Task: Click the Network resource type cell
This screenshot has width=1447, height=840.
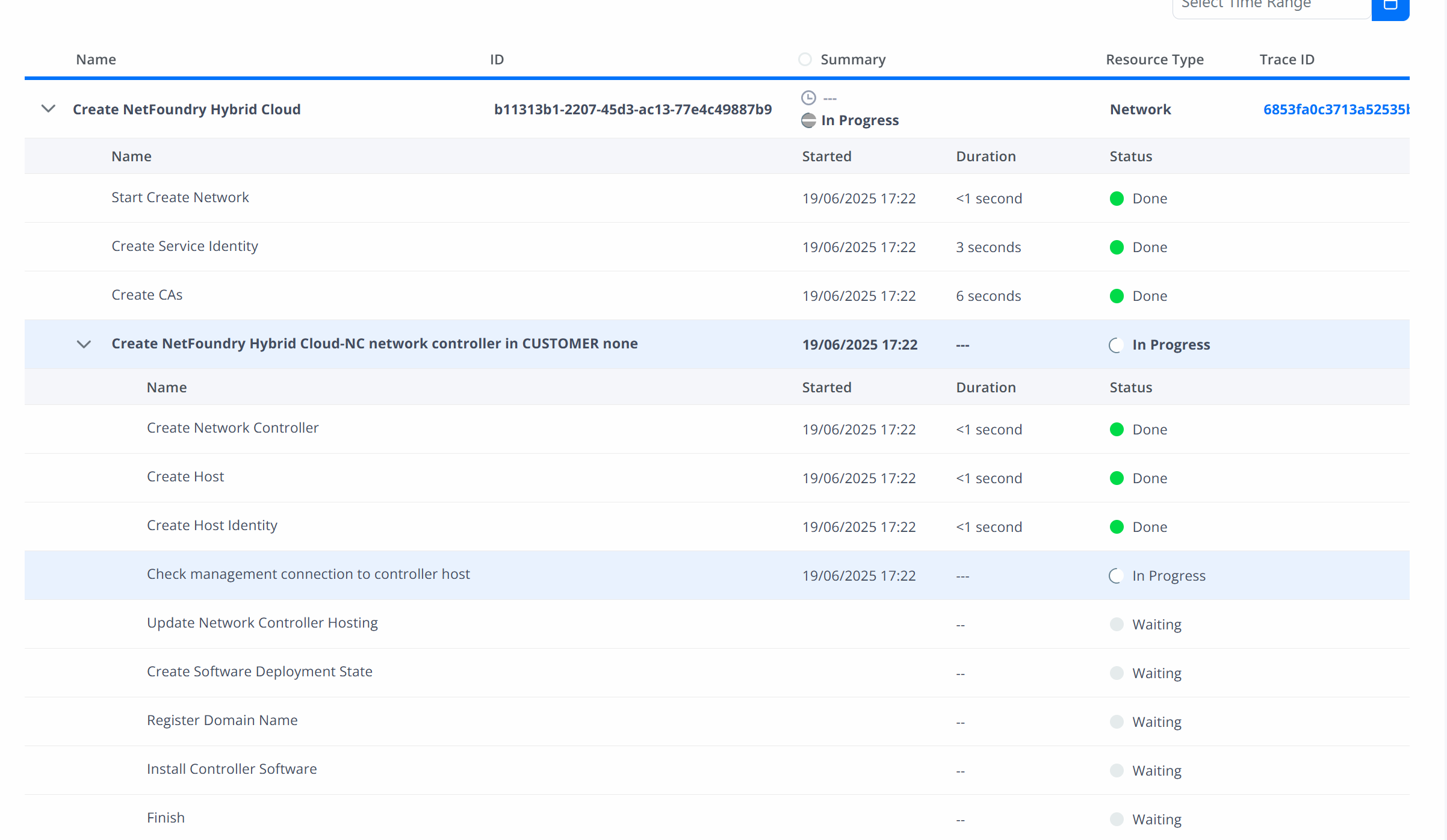Action: point(1140,110)
